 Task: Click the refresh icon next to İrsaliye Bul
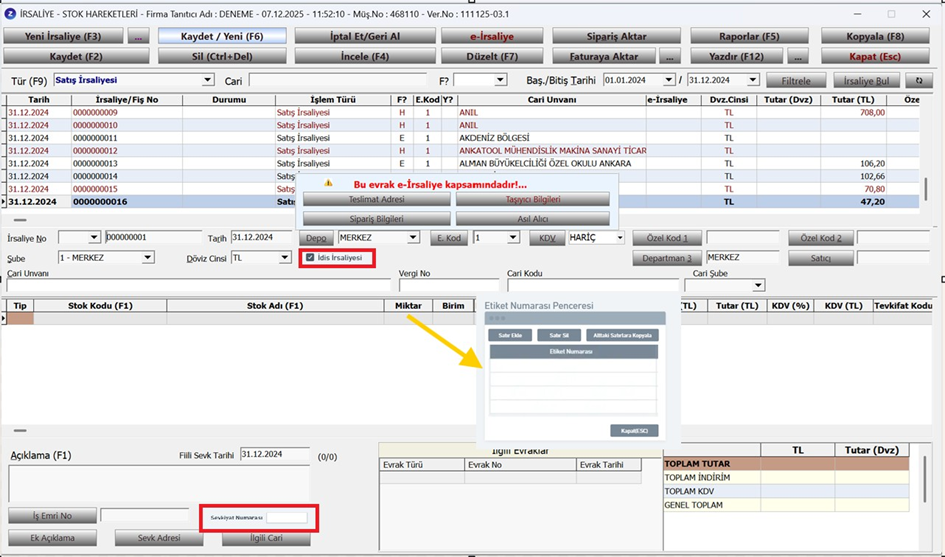click(x=918, y=81)
